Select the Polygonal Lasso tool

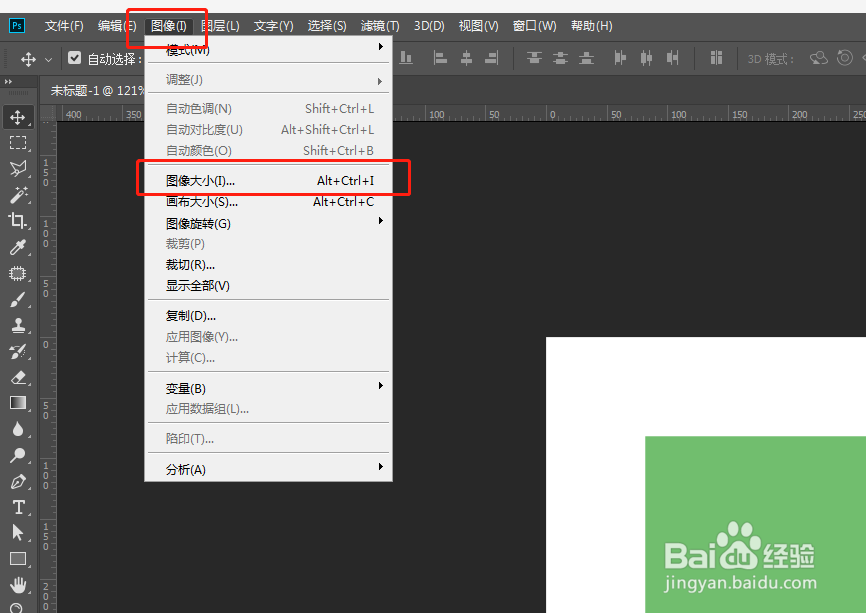pos(18,169)
